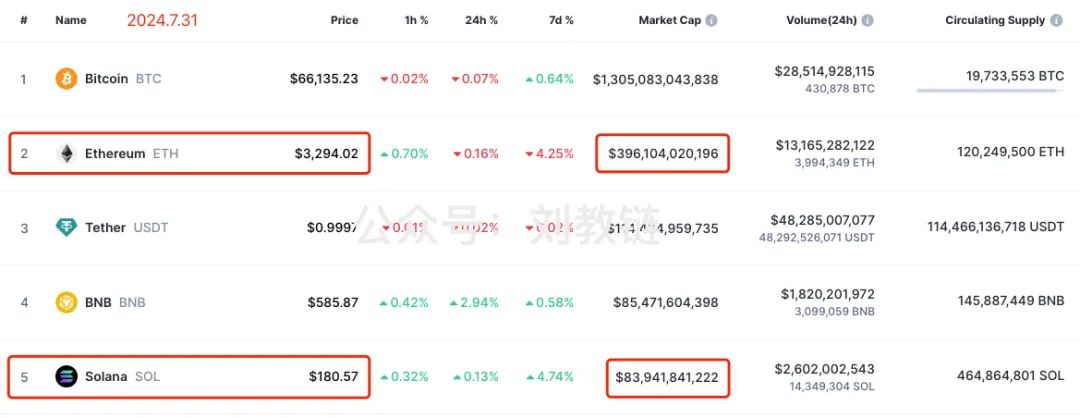Sort by the # rank column
The image size is (1080, 418).
click(23, 21)
